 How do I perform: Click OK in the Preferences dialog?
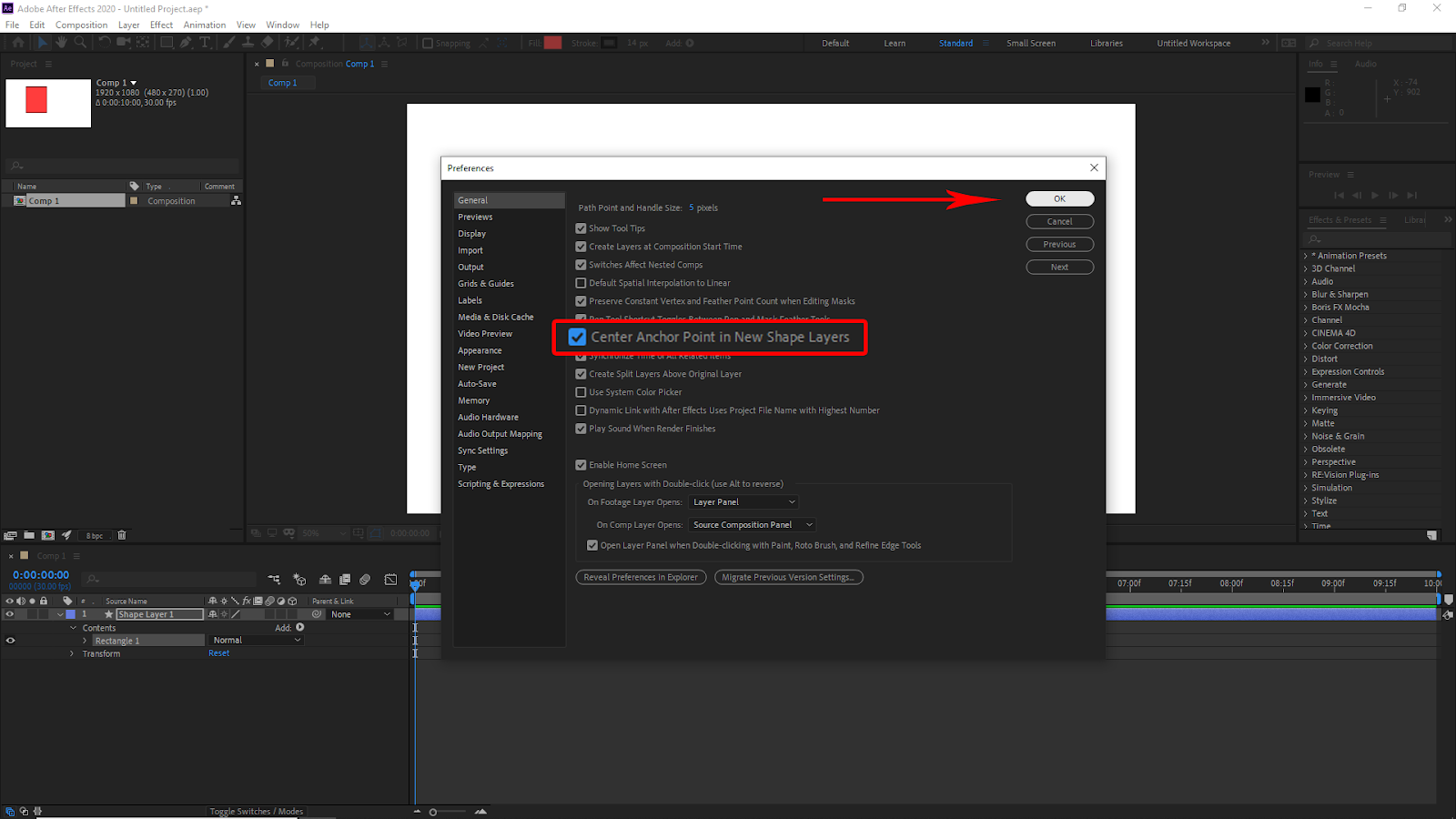point(1059,198)
